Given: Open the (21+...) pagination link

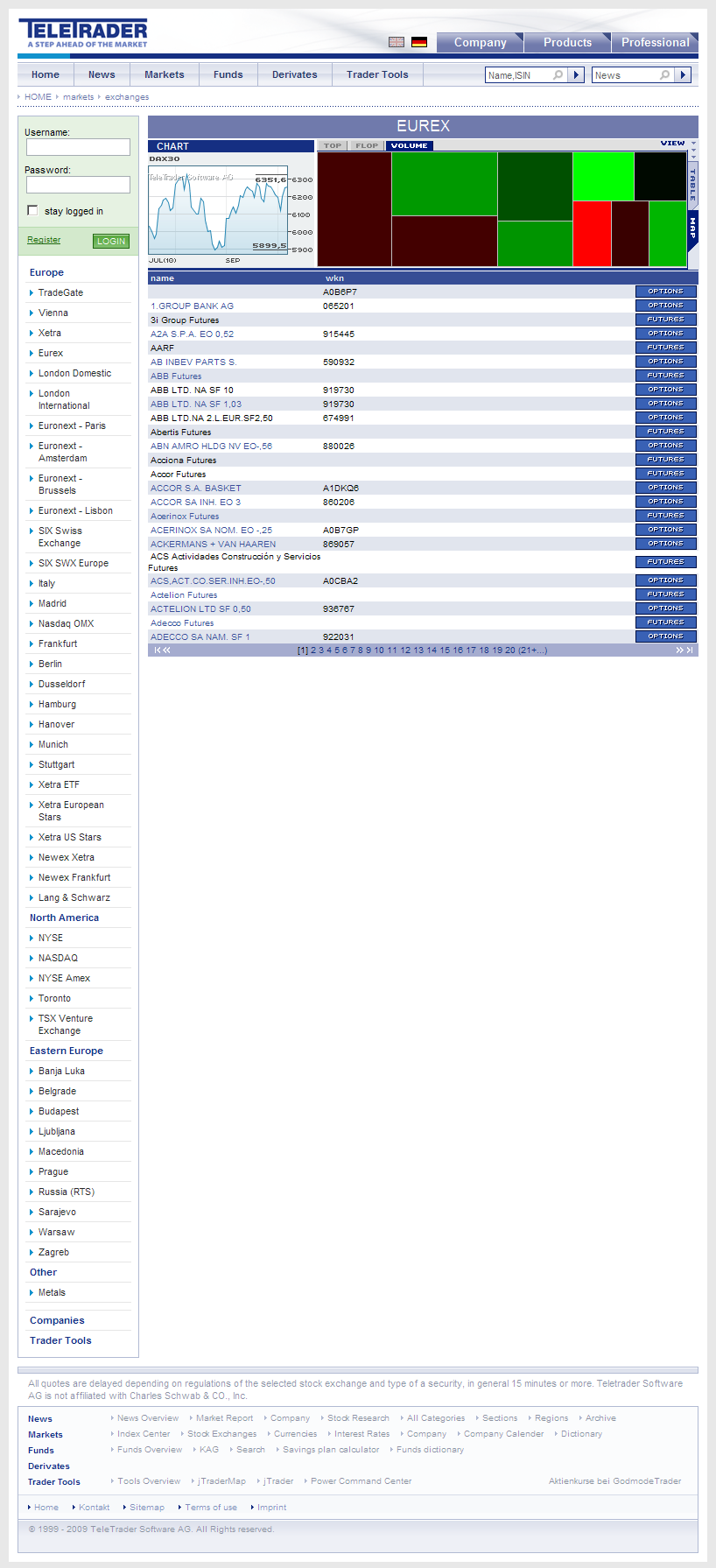Looking at the screenshot, I should click(533, 650).
